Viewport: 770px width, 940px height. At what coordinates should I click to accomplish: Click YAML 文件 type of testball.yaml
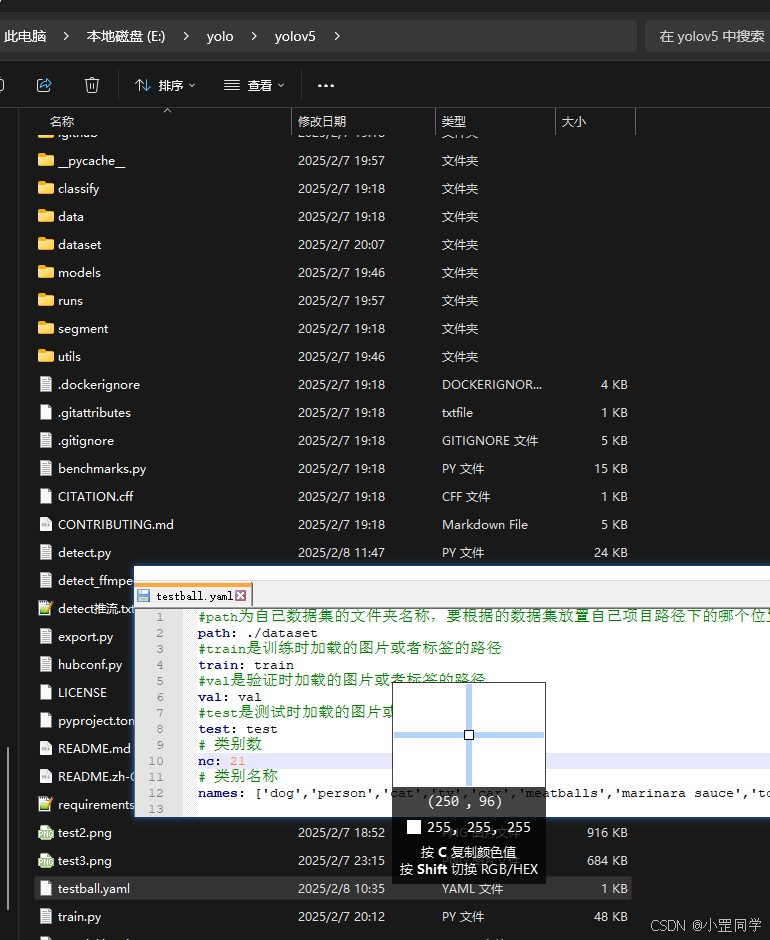coord(473,888)
